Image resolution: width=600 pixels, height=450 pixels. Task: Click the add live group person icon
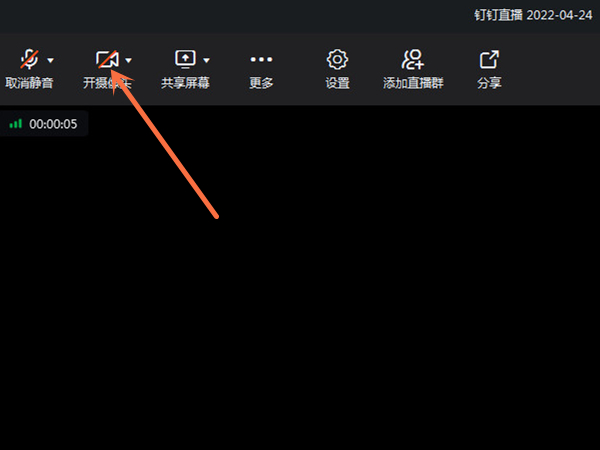click(413, 59)
